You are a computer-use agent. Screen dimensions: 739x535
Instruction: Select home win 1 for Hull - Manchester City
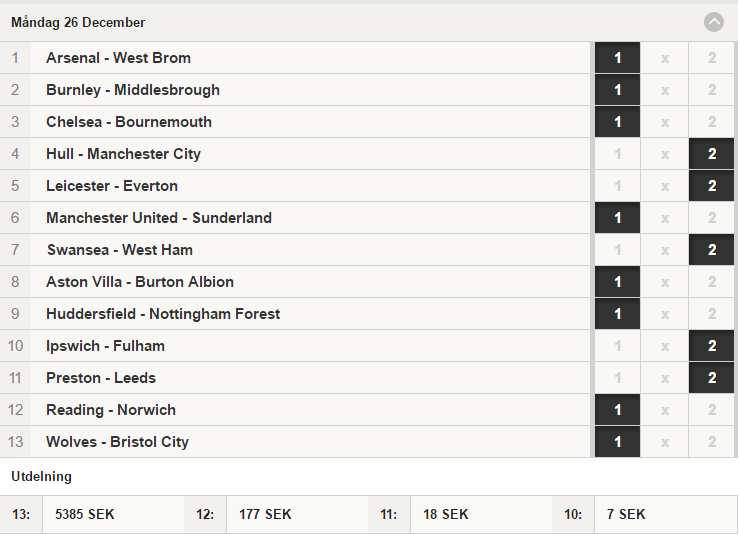[617, 154]
